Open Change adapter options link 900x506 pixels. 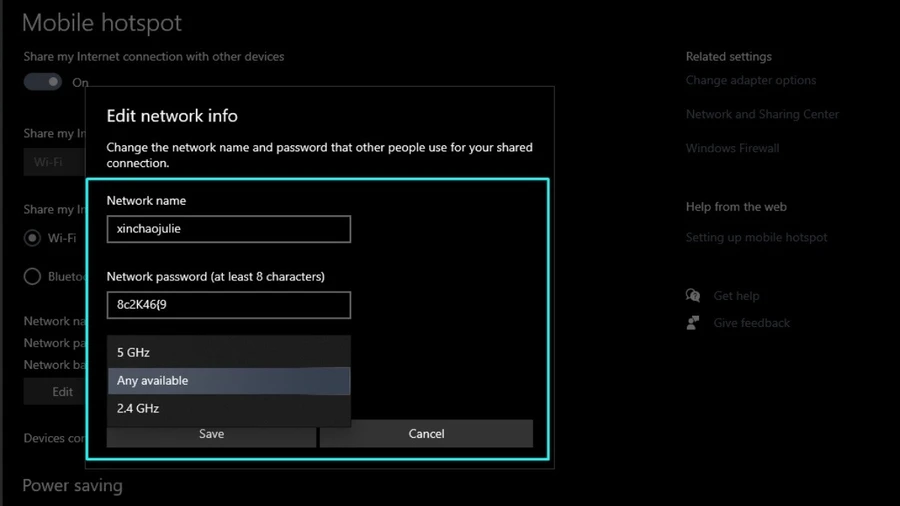[x=751, y=80]
